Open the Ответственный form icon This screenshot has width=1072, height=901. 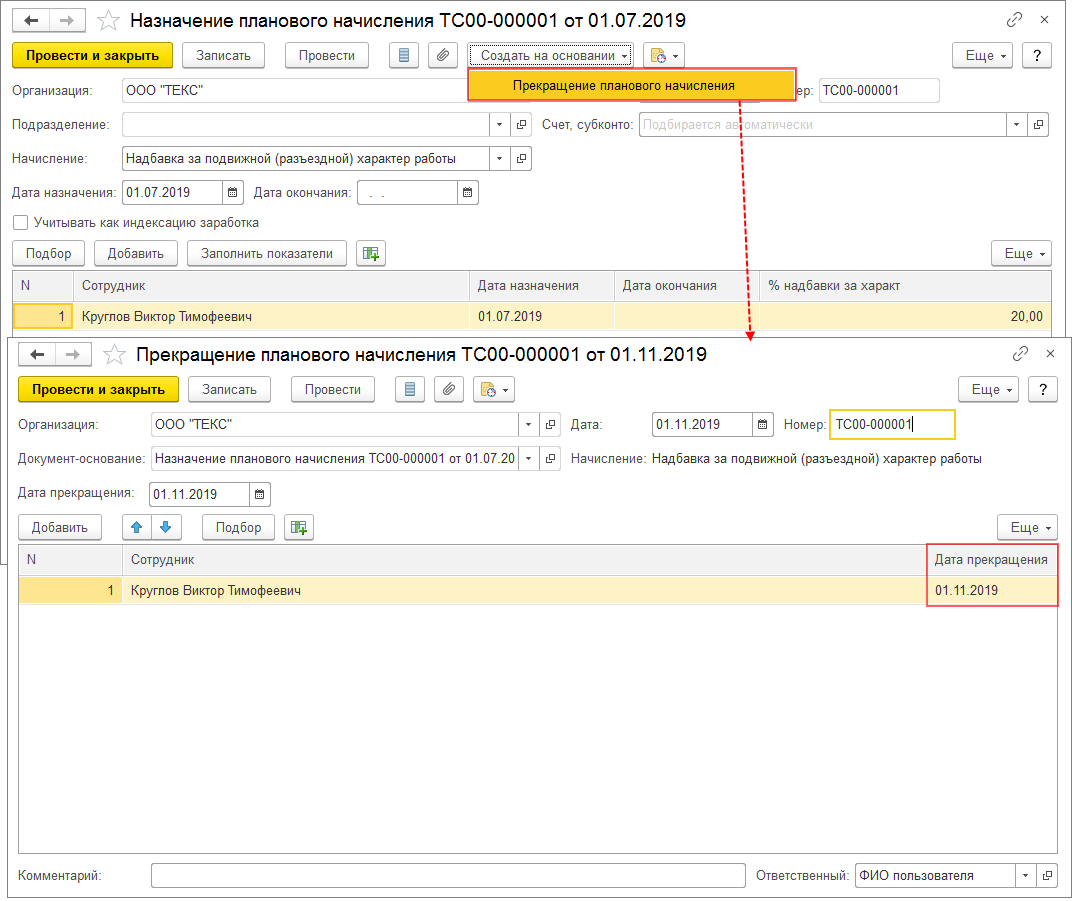(1047, 876)
